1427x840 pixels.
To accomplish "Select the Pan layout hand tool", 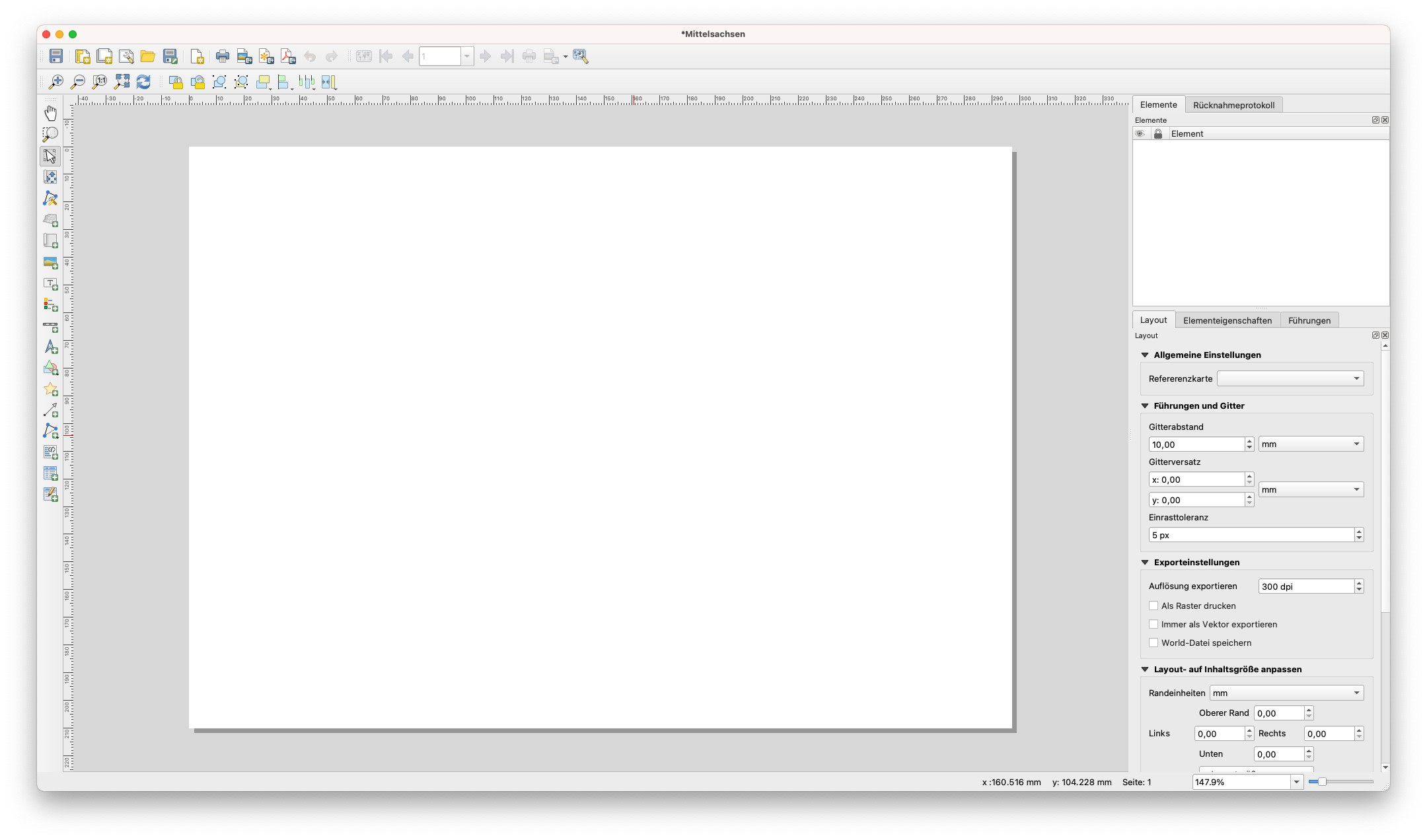I will (50, 113).
